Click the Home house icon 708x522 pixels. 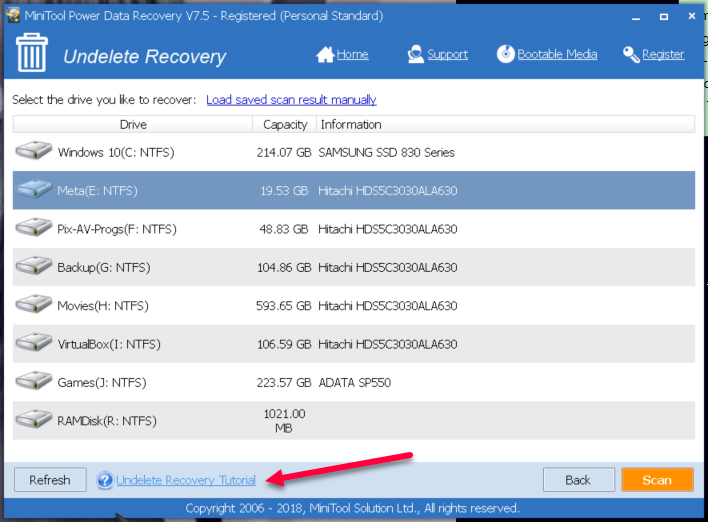(325, 55)
